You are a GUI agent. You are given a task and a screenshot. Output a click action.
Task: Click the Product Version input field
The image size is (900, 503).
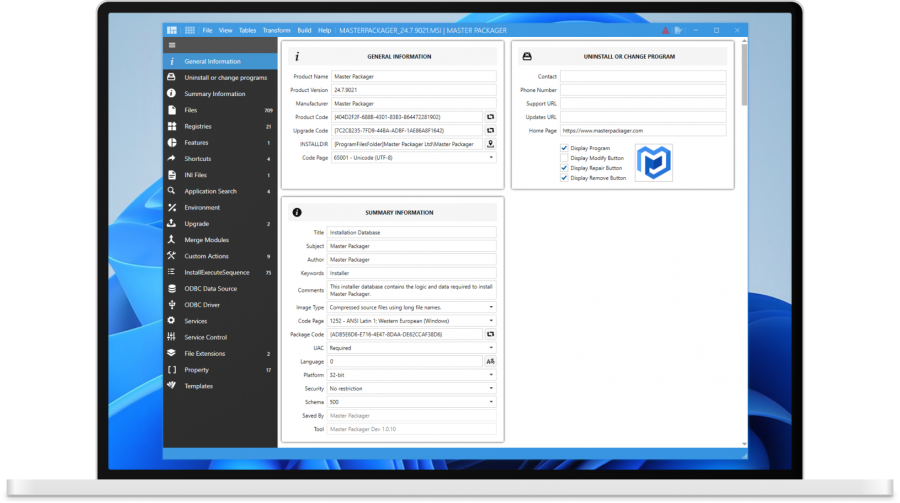[413, 90]
